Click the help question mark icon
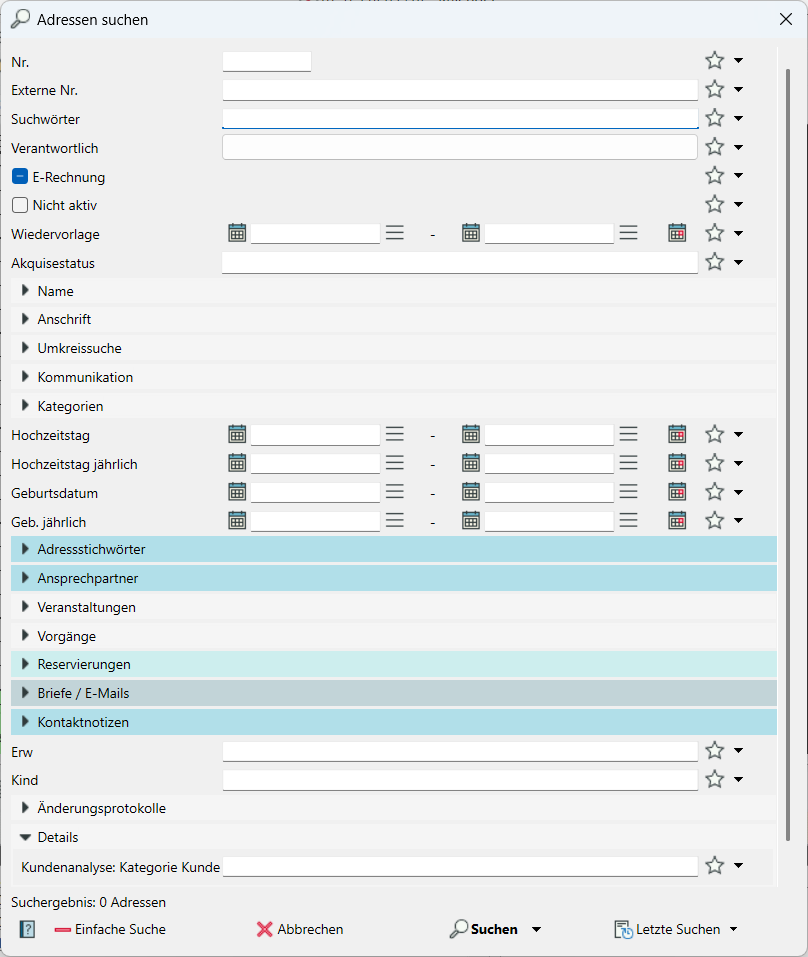The width and height of the screenshot is (808, 957). click(27, 929)
